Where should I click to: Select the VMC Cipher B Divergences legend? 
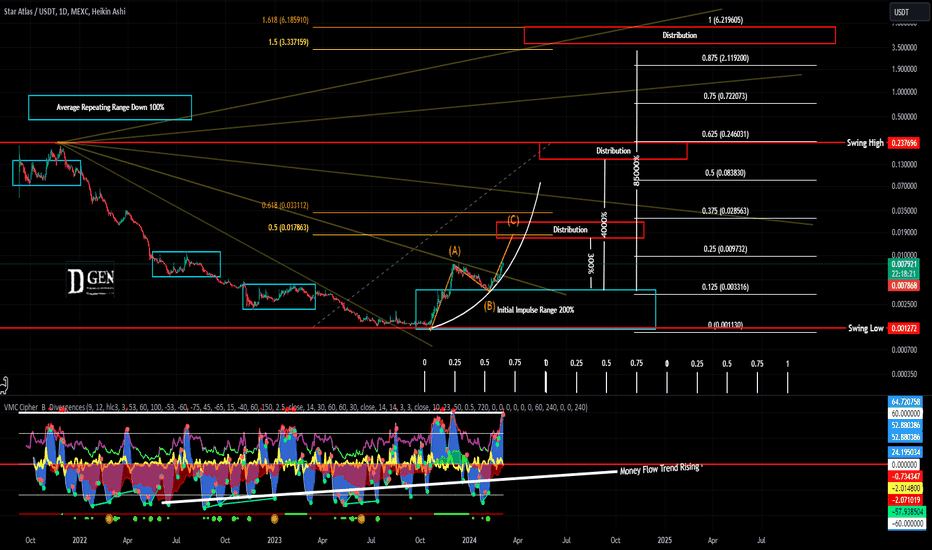(295, 407)
